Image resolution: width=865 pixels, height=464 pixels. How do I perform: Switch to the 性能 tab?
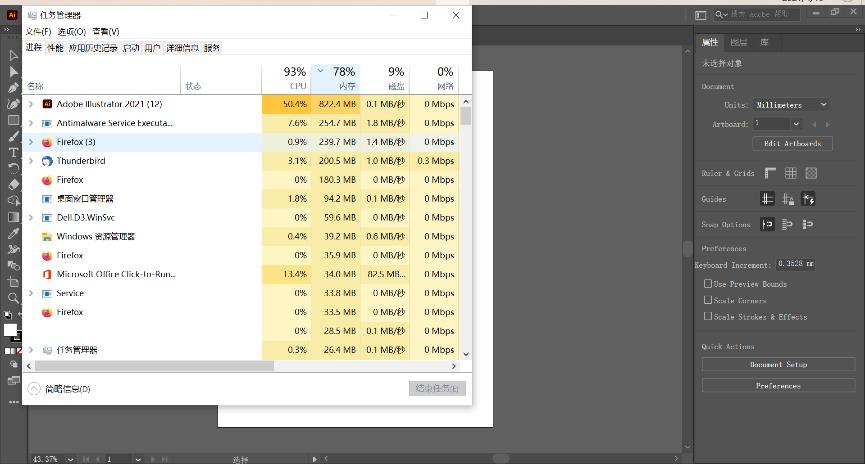tap(55, 48)
